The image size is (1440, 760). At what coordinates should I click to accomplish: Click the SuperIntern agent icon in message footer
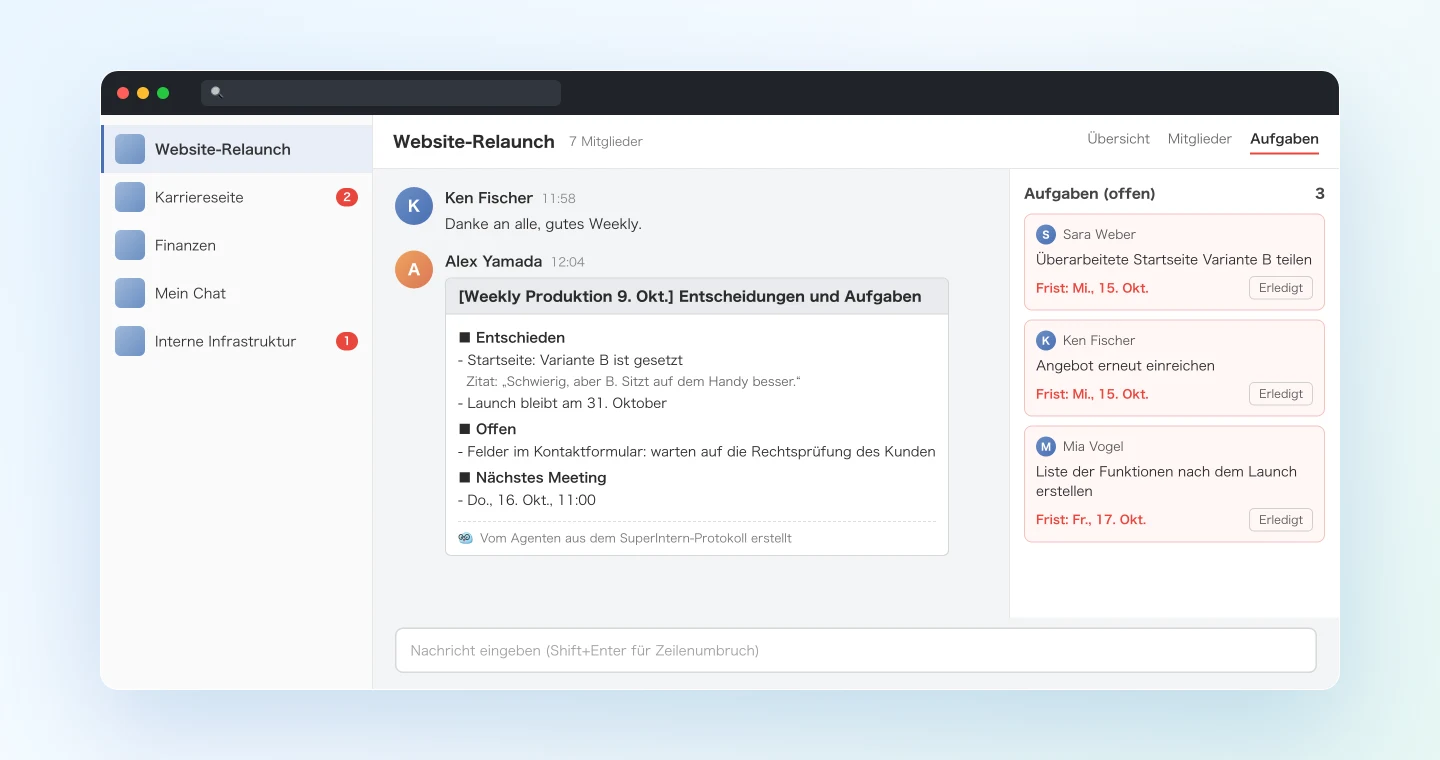tap(465, 538)
